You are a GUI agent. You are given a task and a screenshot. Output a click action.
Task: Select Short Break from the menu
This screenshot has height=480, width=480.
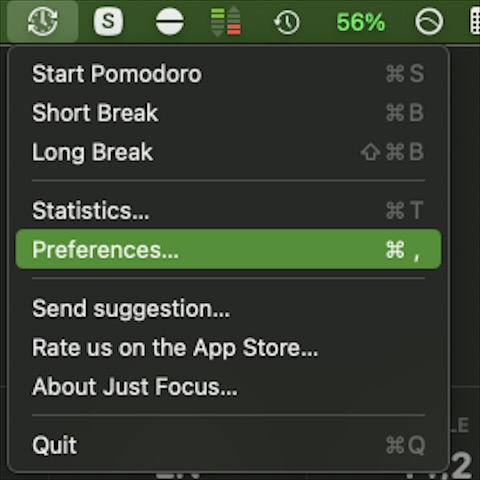(228, 113)
